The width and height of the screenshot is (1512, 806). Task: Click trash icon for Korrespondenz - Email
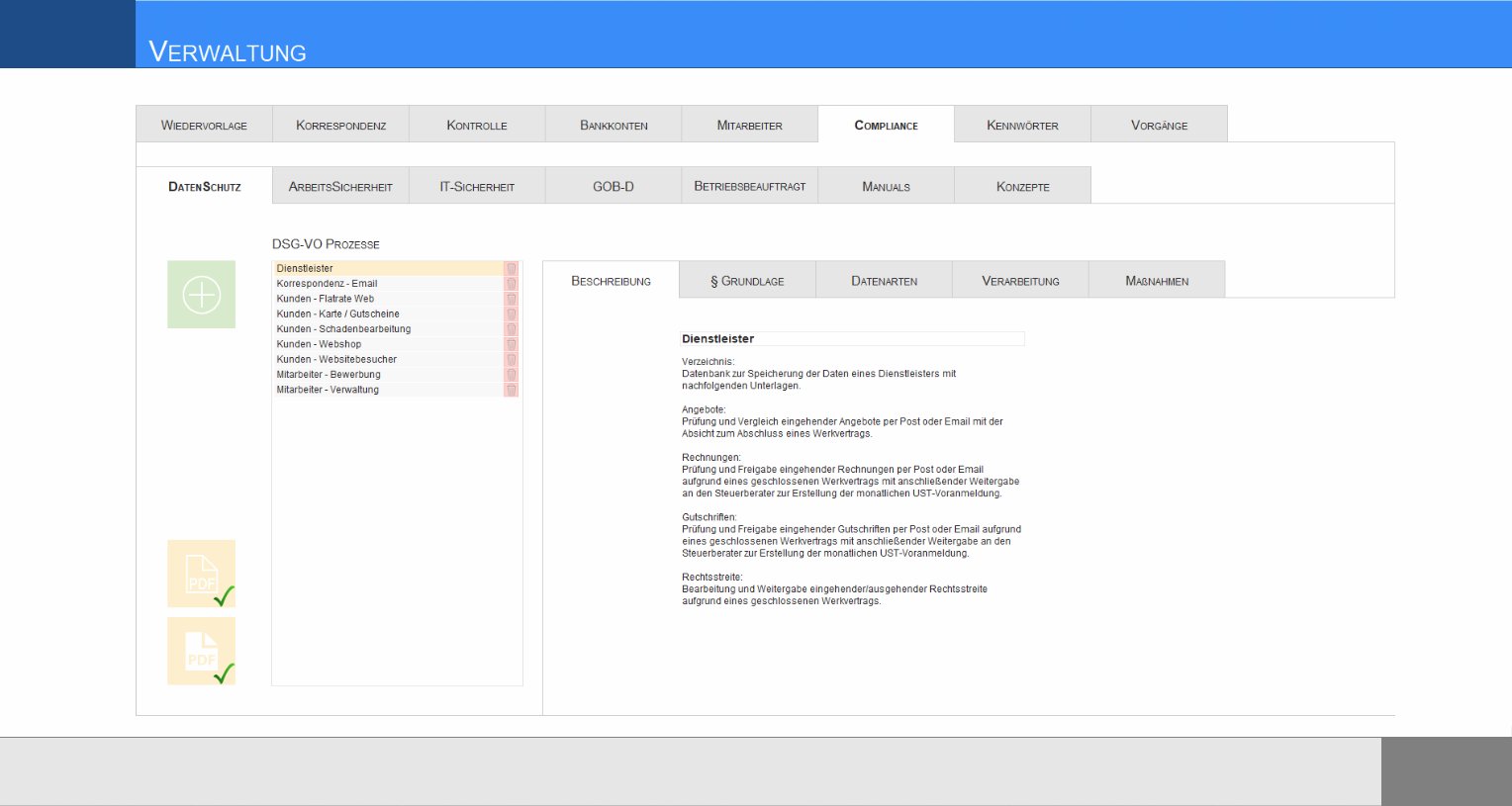[512, 284]
